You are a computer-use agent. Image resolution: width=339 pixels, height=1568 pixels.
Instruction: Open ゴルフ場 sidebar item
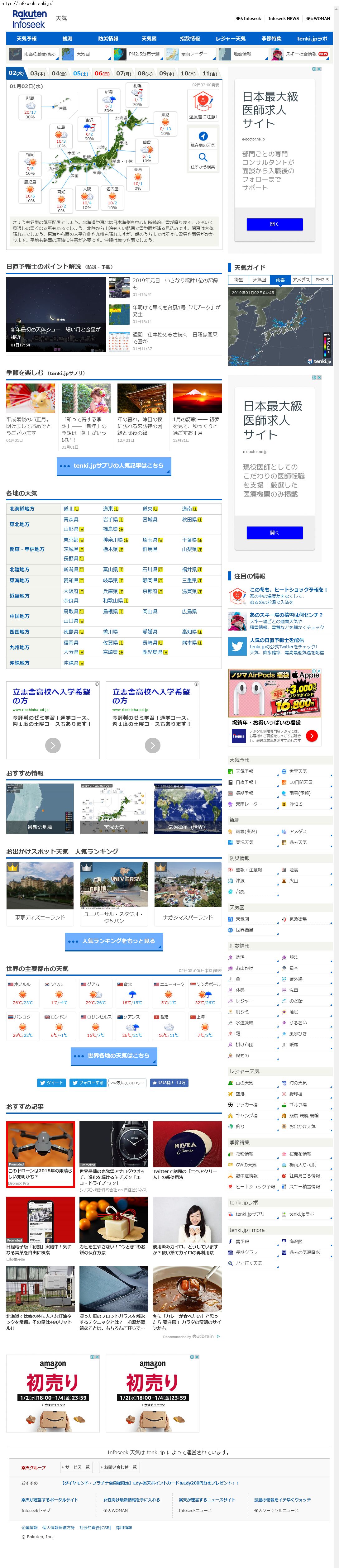click(298, 1105)
